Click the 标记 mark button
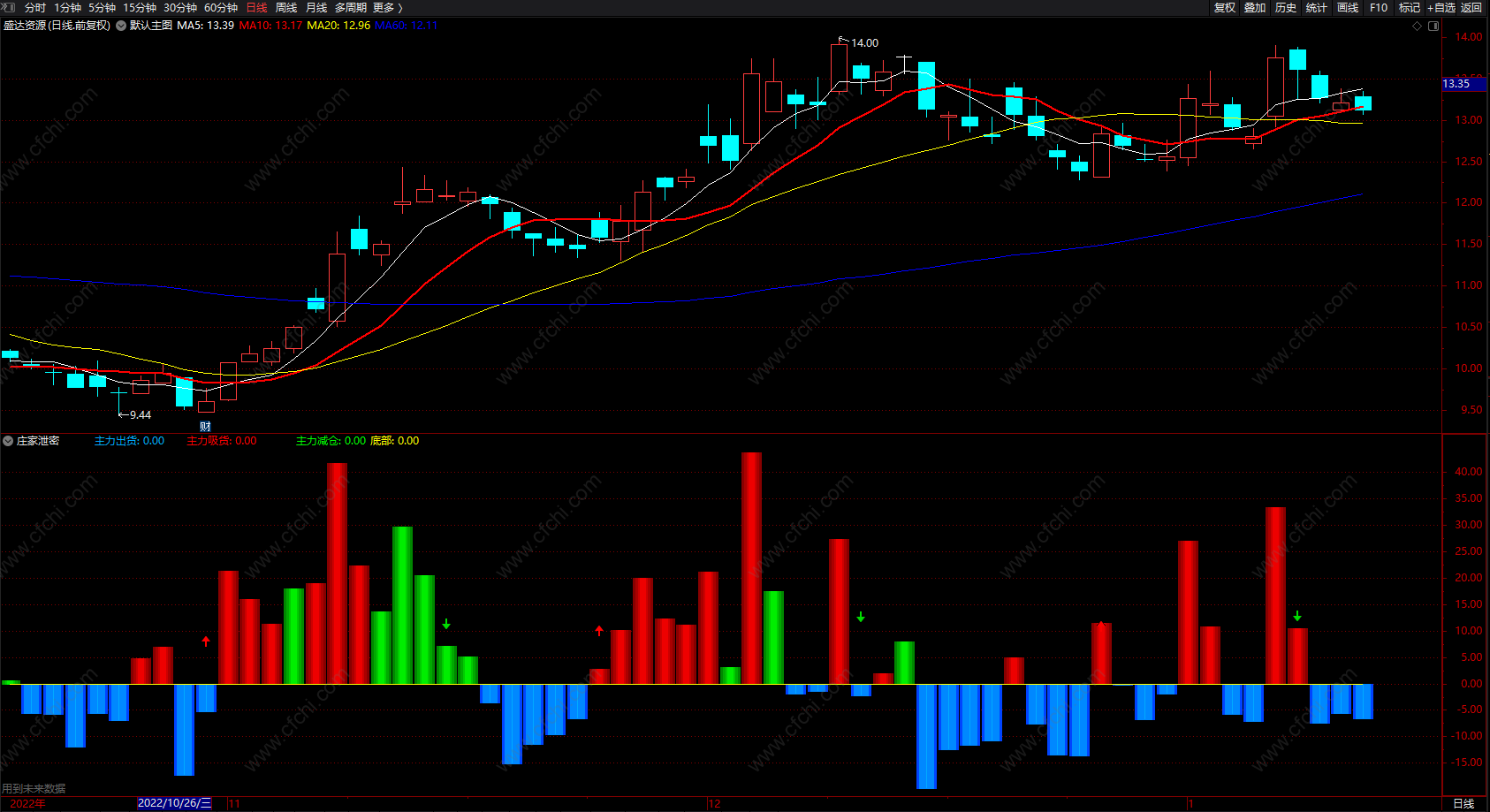 (1410, 7)
